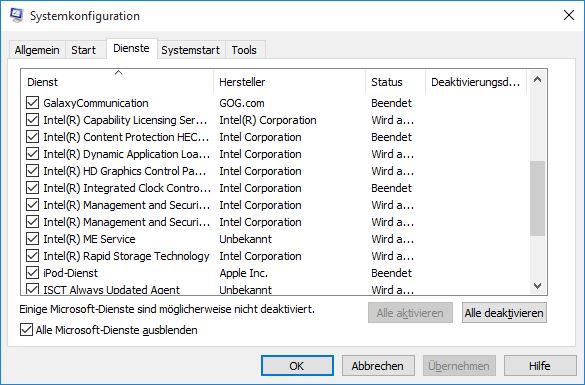This screenshot has height=385, width=585.
Task: Confirm with the OK button
Action: tap(297, 366)
